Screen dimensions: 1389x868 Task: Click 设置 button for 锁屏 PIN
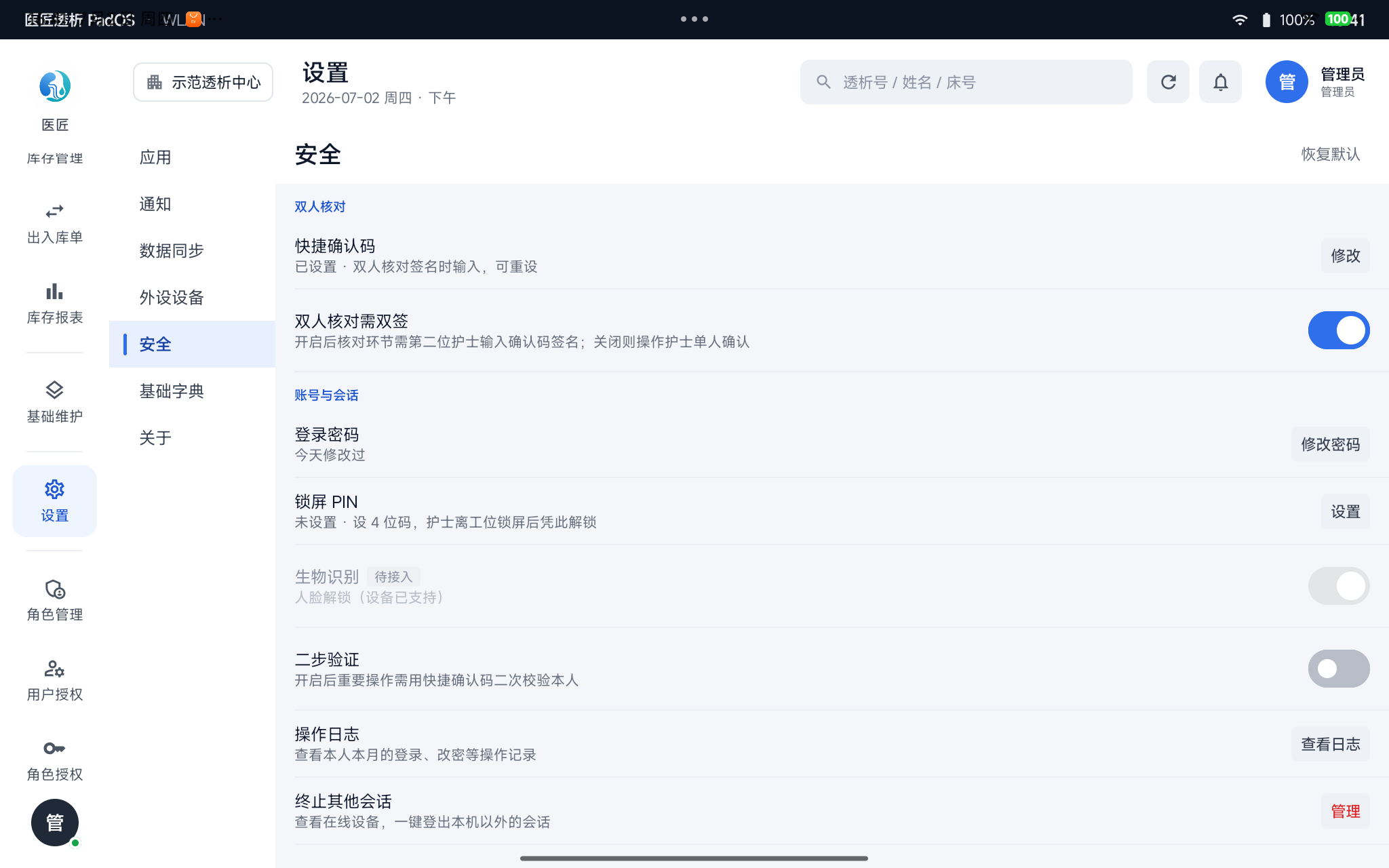pyautogui.click(x=1345, y=511)
